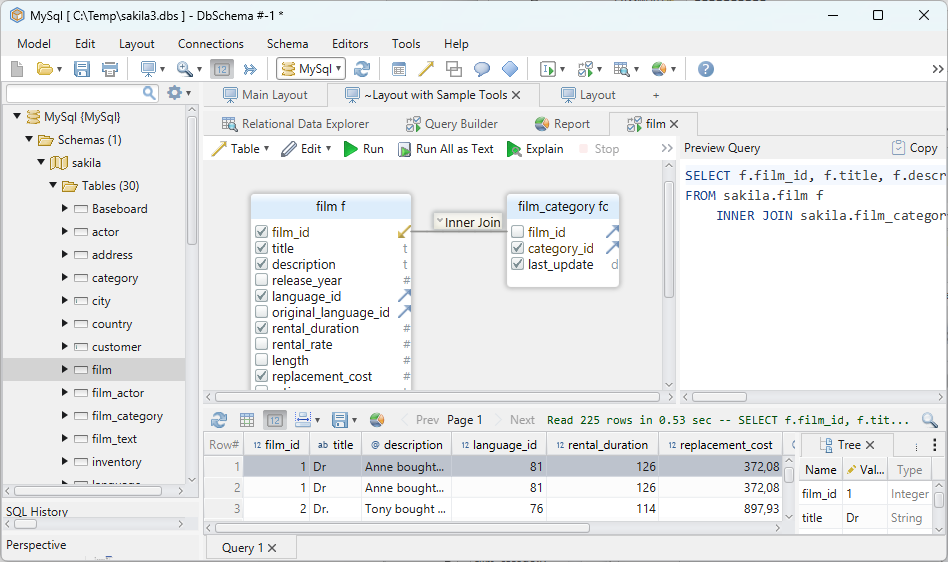The width and height of the screenshot is (948, 562).
Task: Uncheck the description column checkbox
Action: coord(261,264)
